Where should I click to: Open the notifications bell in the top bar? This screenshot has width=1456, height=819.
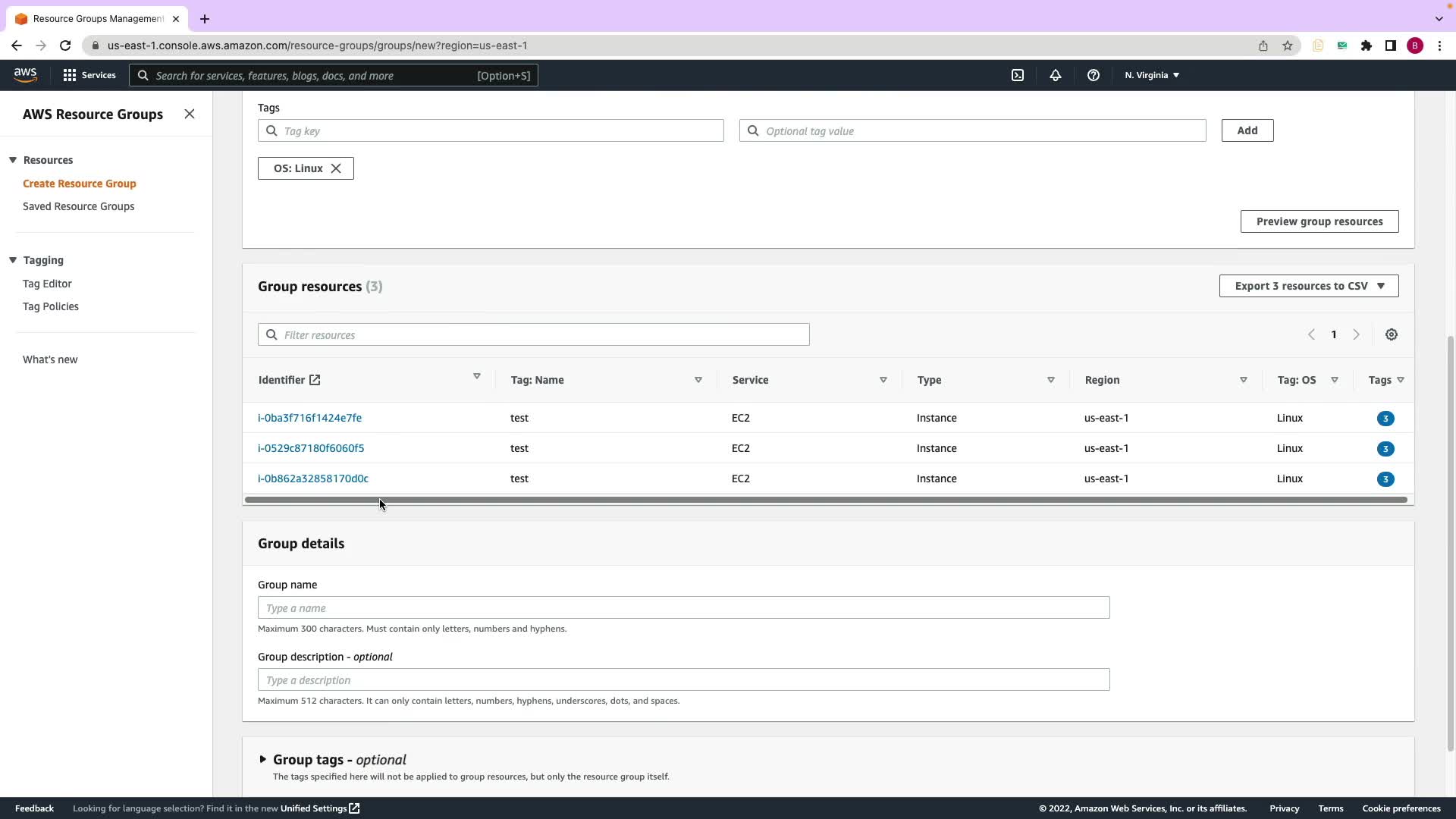1055,75
